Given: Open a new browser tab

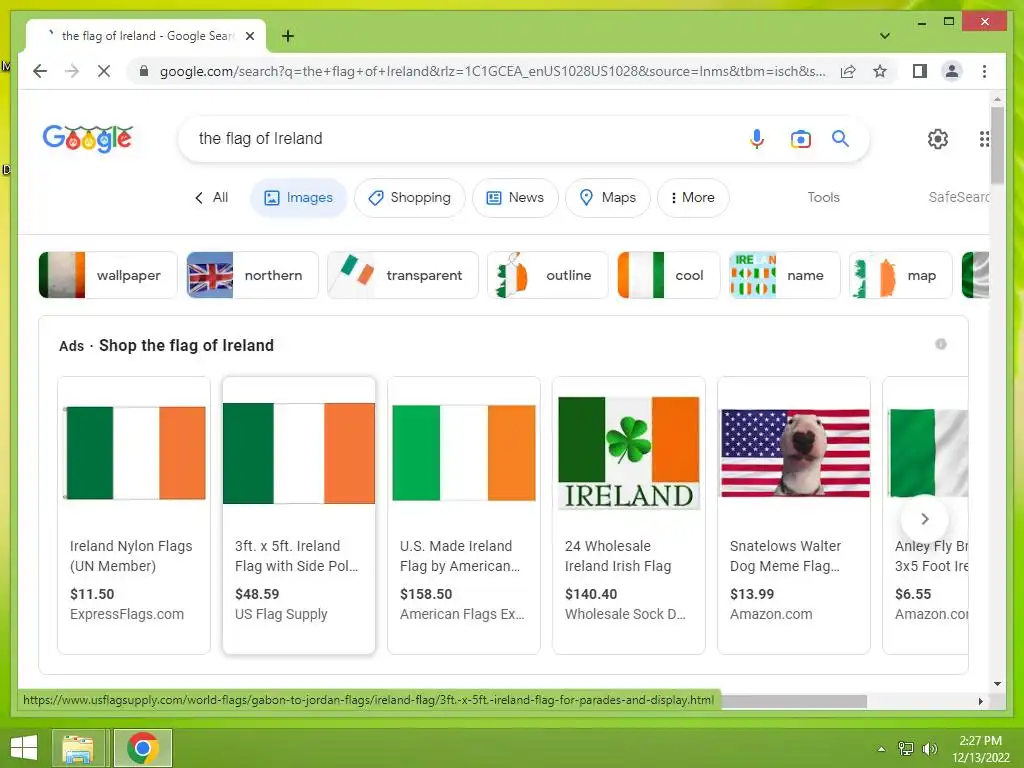Looking at the screenshot, I should (x=288, y=36).
